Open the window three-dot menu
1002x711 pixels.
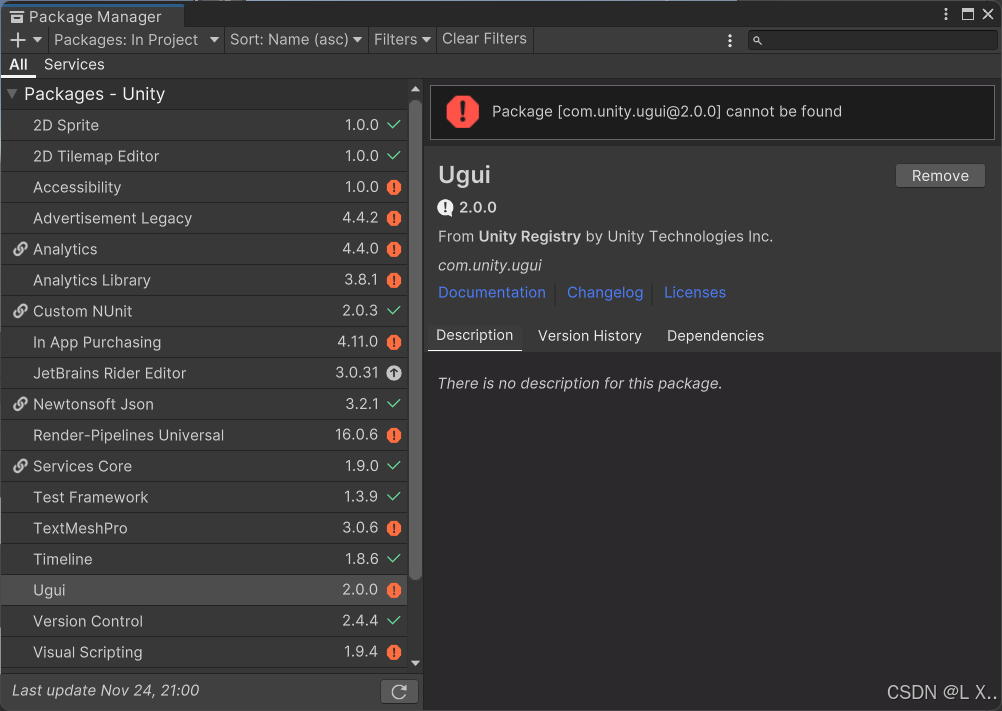946,14
